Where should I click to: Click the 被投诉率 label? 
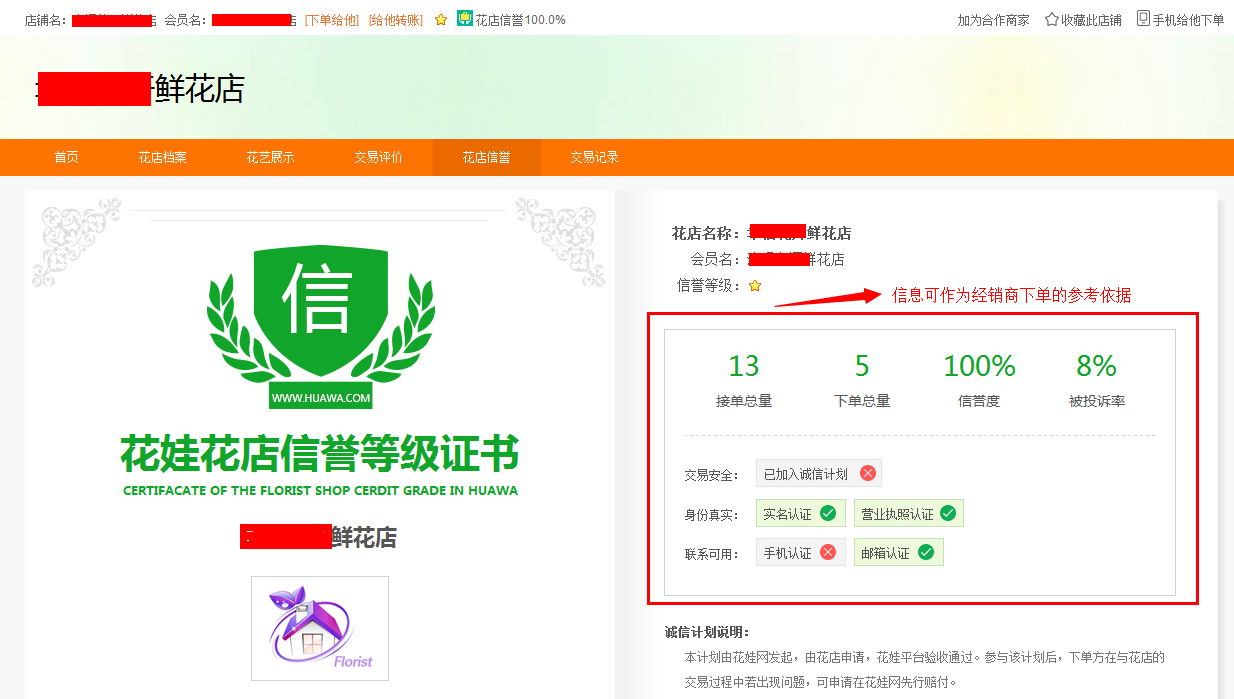tap(1097, 401)
